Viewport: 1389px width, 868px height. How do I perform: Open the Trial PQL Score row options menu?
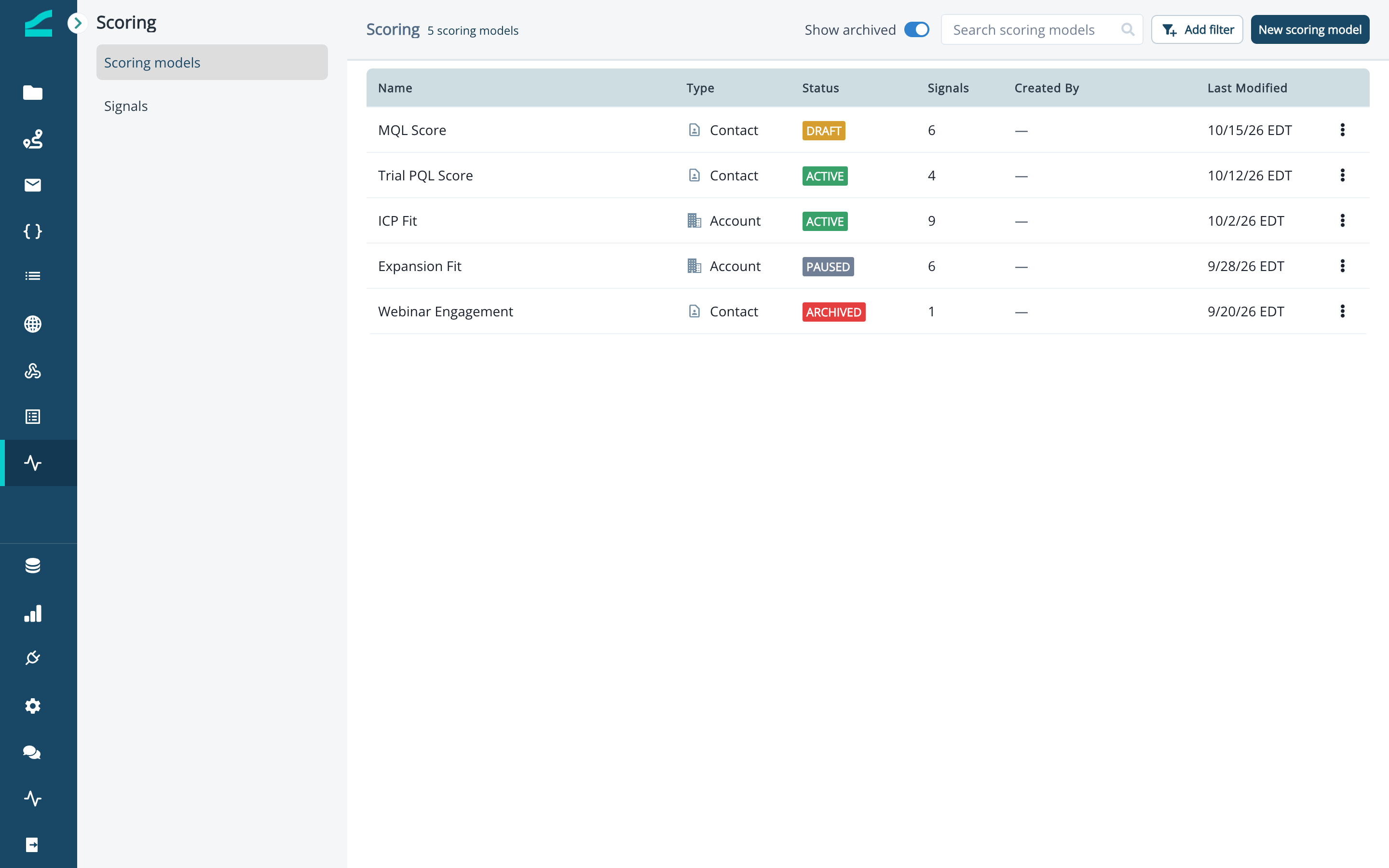(1342, 175)
